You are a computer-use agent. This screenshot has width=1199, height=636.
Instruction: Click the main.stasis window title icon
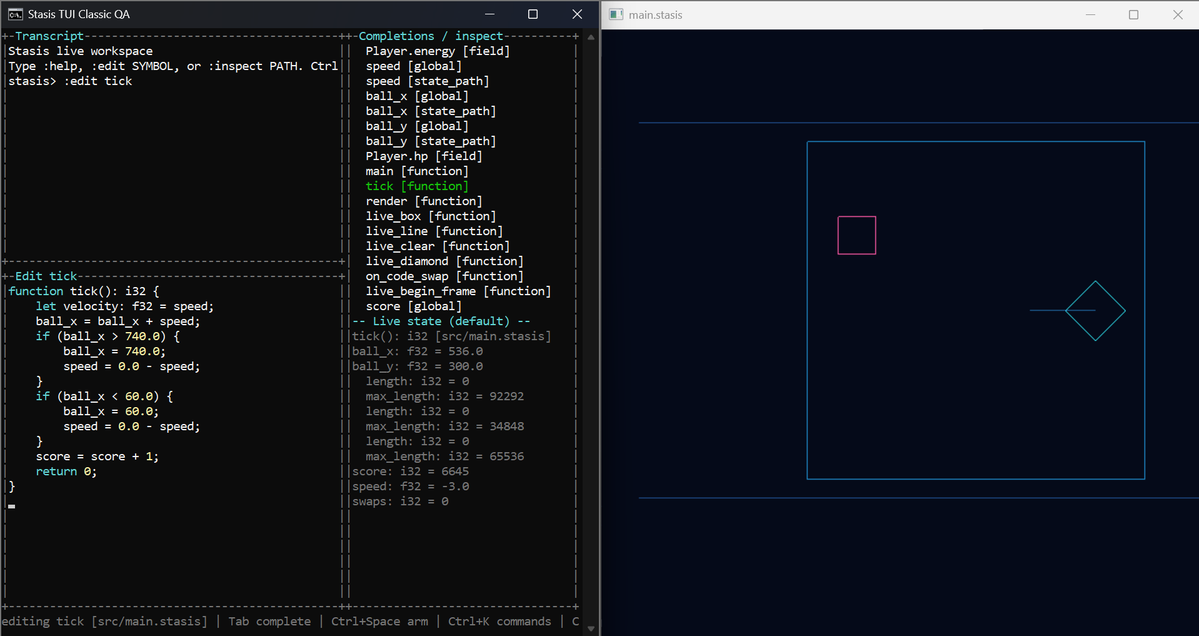click(x=616, y=15)
